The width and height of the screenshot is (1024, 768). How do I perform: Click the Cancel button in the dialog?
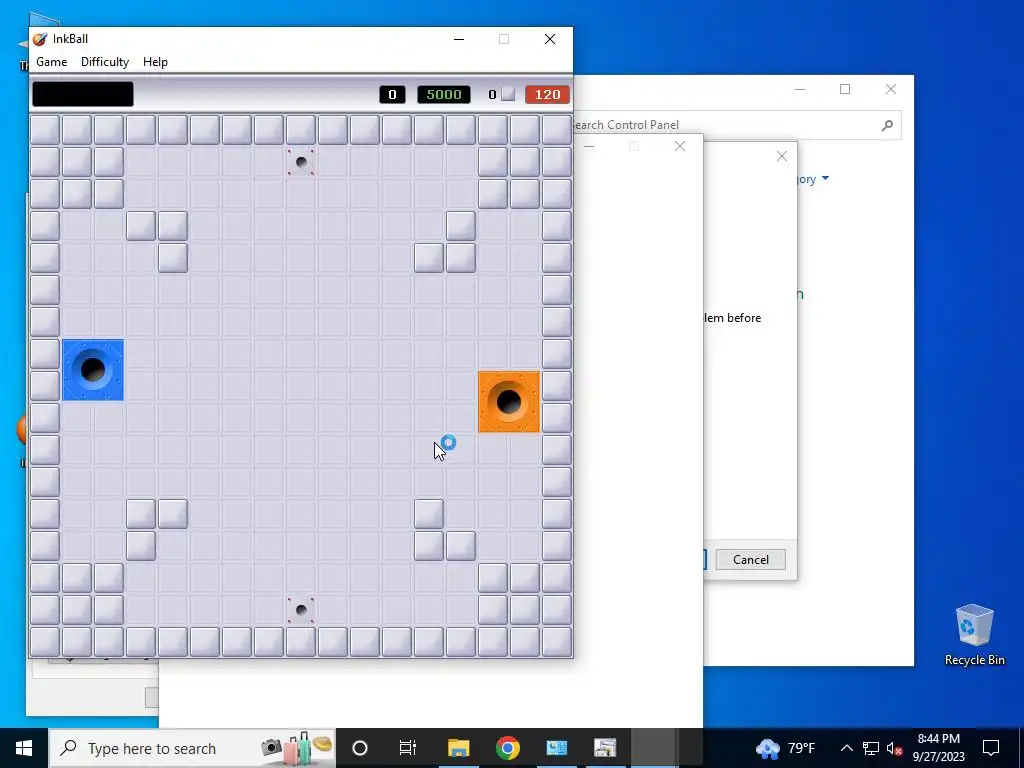[750, 560]
